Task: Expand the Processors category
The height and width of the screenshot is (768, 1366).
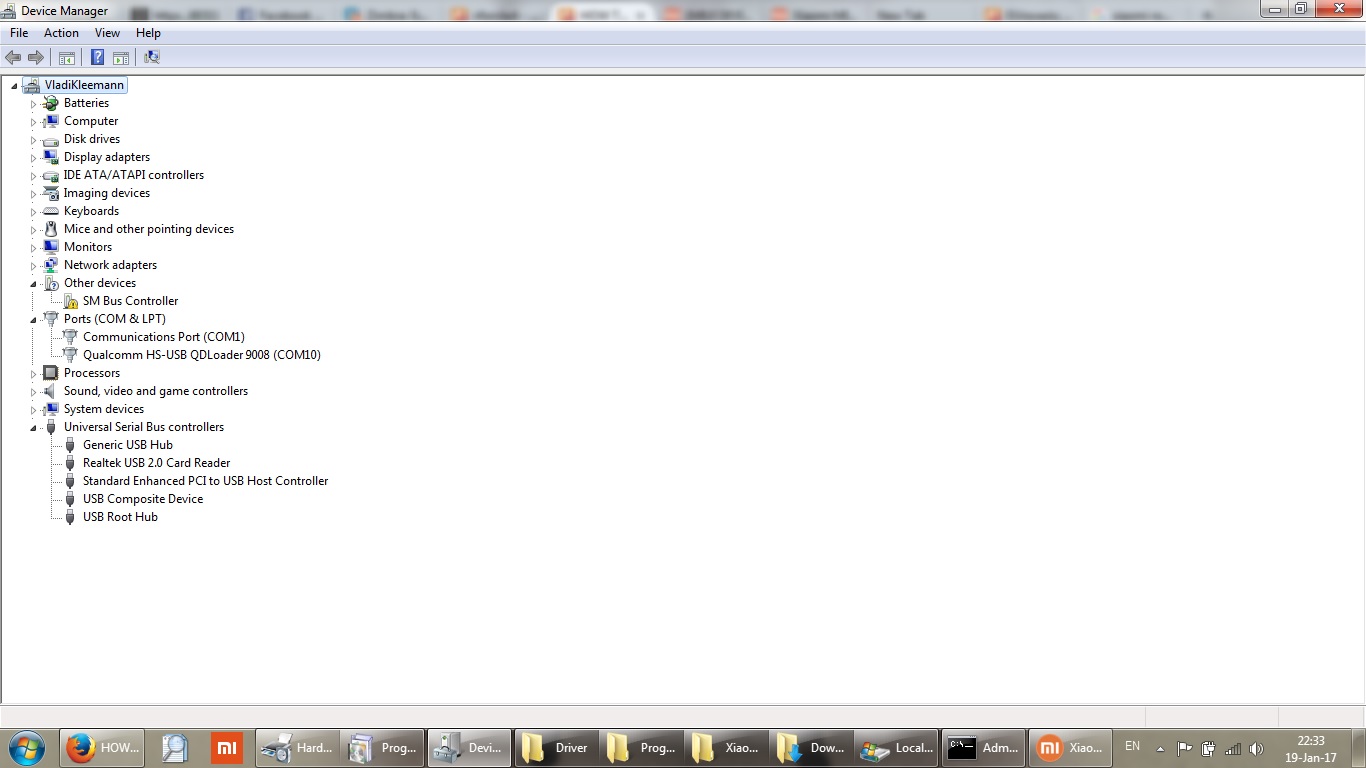Action: point(33,374)
